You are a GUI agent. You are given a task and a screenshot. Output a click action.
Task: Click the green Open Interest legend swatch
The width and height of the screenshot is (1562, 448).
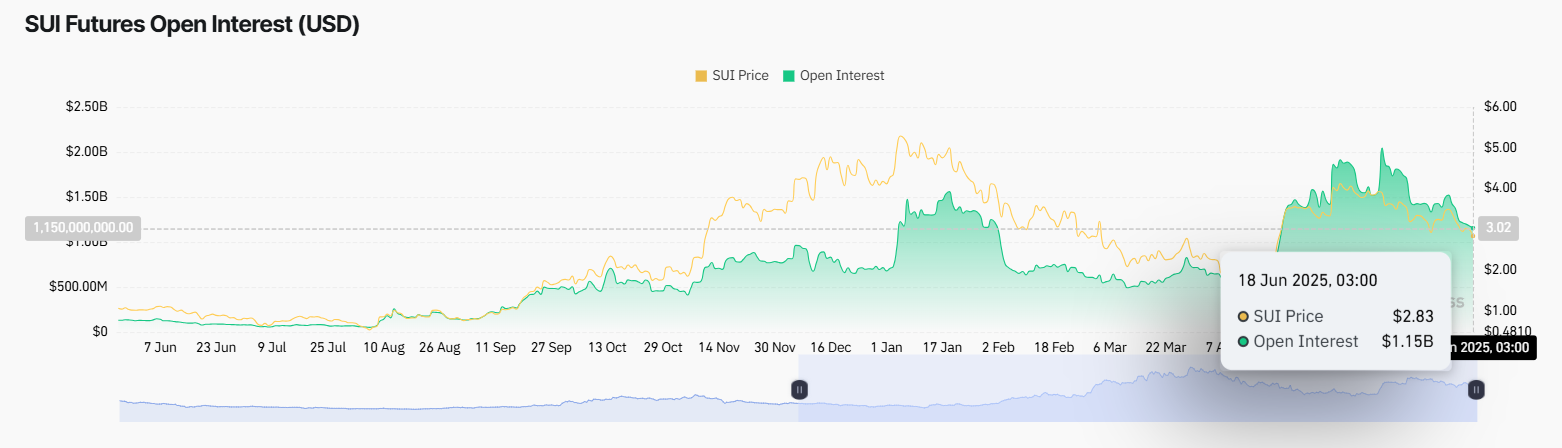tap(789, 75)
